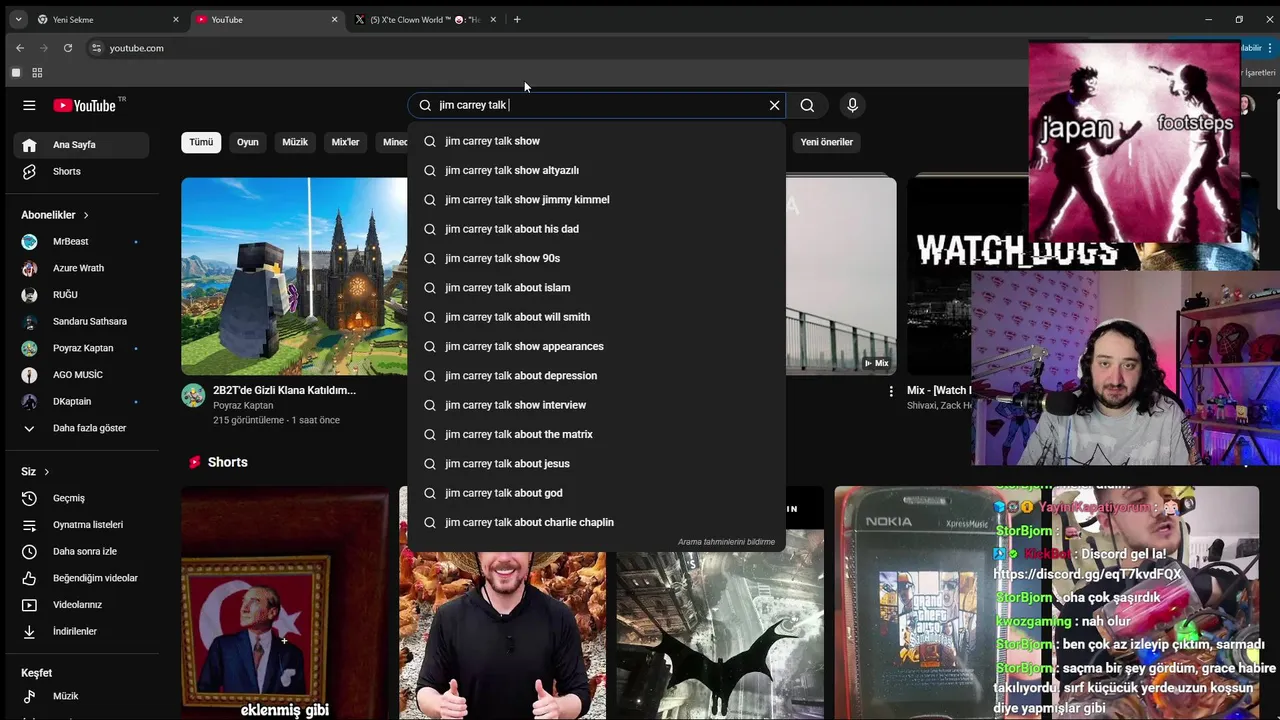Expand the Siz section chevron
Viewport: 1280px width, 720px height.
46,472
